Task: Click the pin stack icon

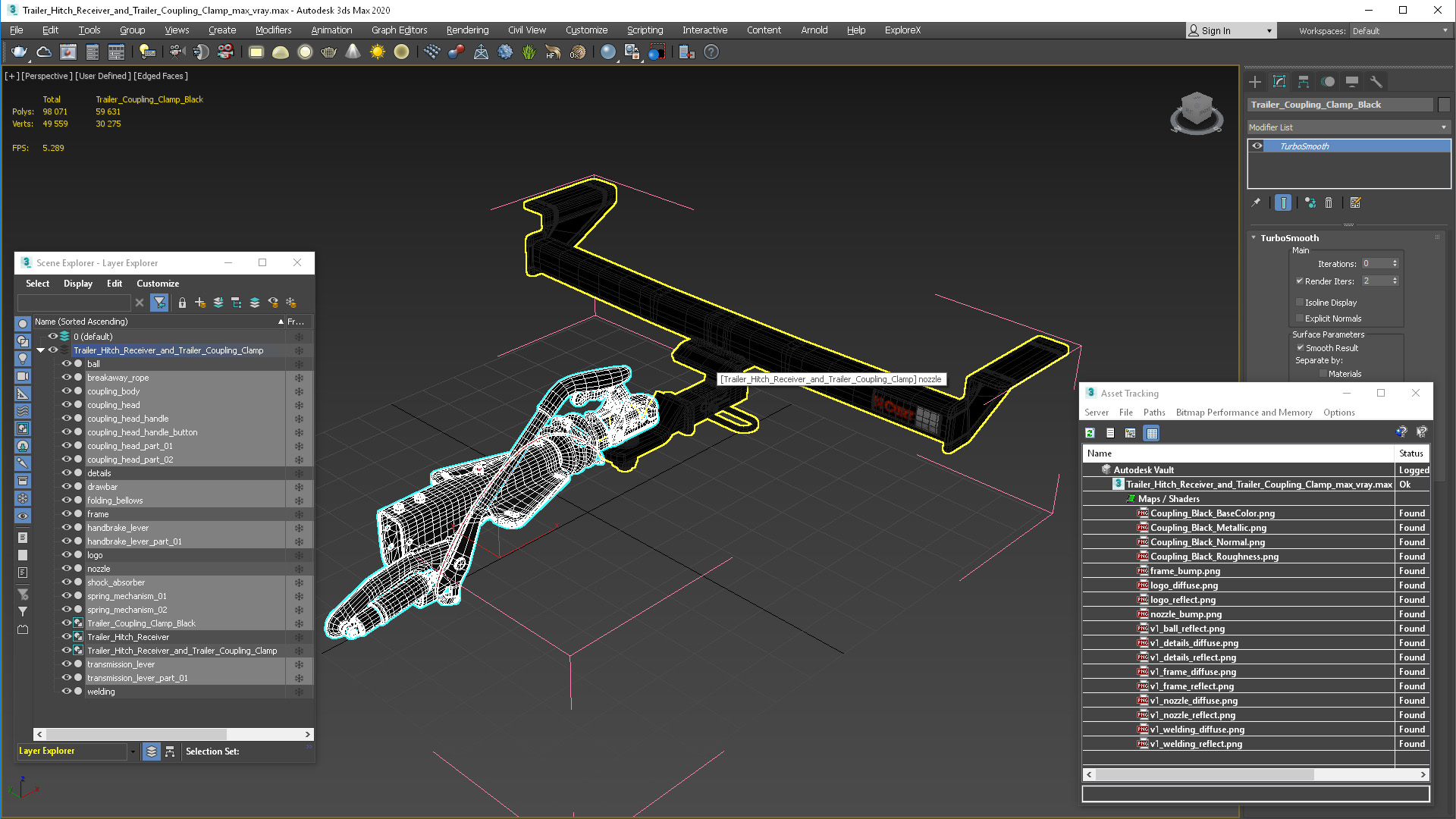Action: 1256,202
